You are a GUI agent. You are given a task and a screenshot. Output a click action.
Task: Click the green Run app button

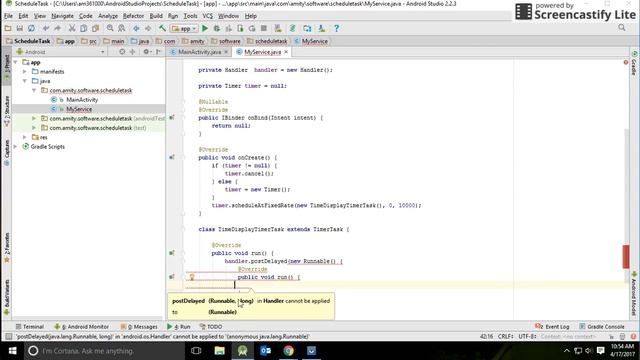pos(205,28)
